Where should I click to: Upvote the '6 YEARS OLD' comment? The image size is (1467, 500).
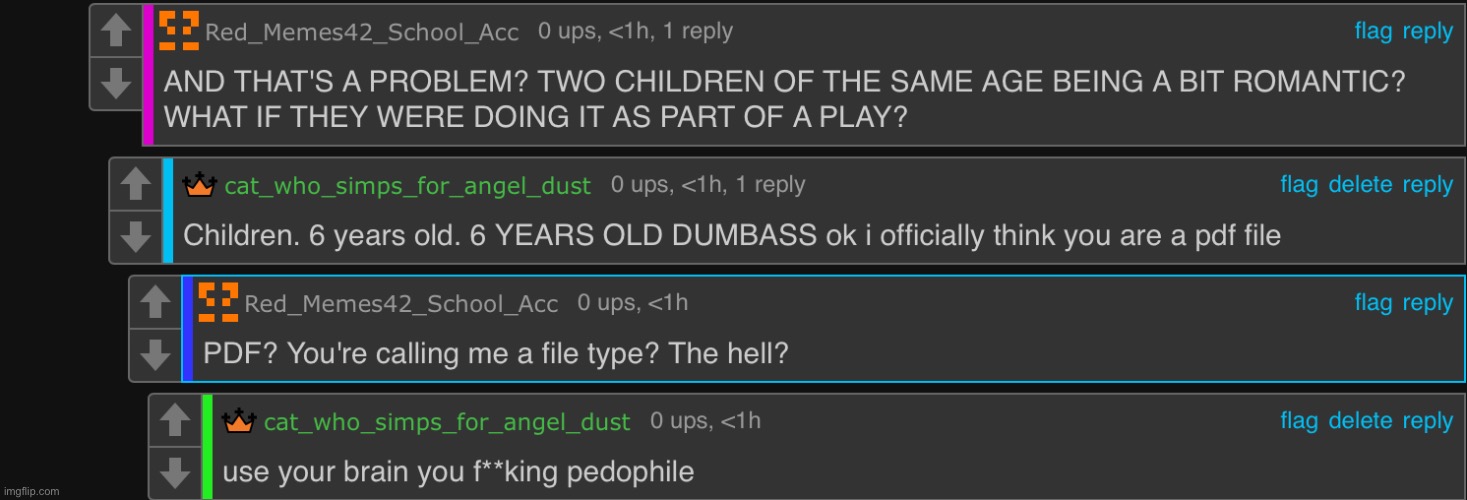click(135, 185)
